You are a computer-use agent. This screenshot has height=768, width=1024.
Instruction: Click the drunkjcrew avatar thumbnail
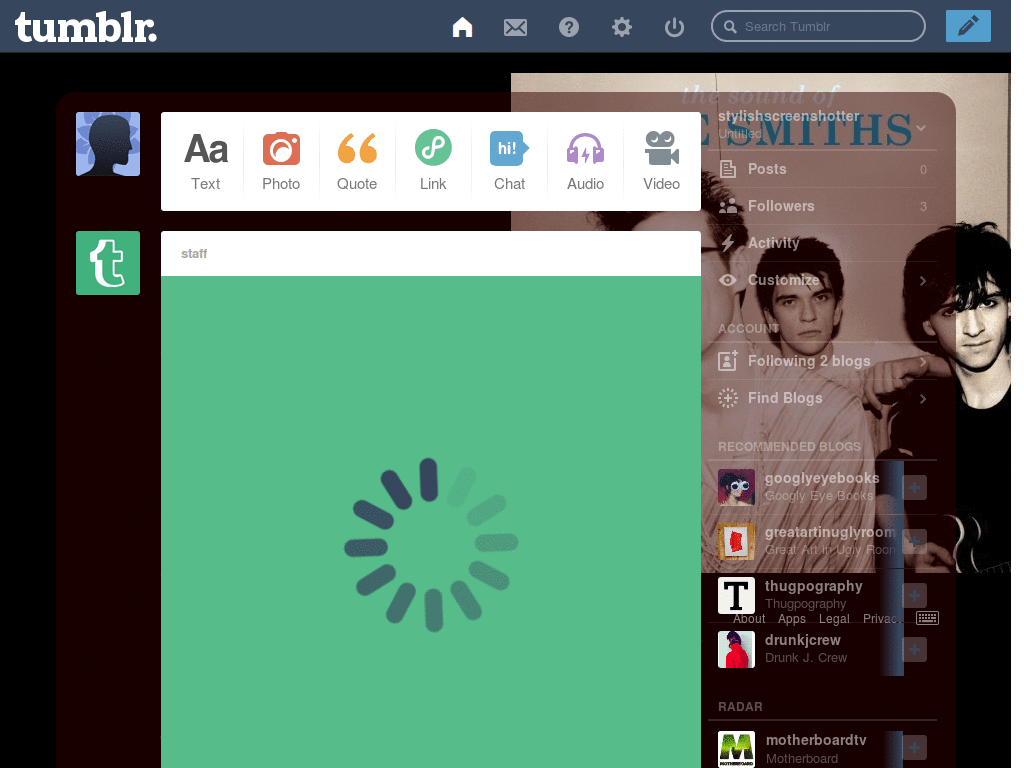point(736,649)
